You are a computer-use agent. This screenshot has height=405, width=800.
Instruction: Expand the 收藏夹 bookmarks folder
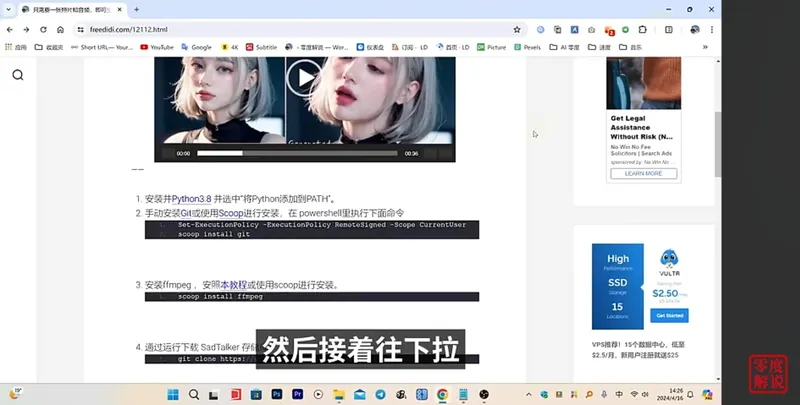coord(48,47)
